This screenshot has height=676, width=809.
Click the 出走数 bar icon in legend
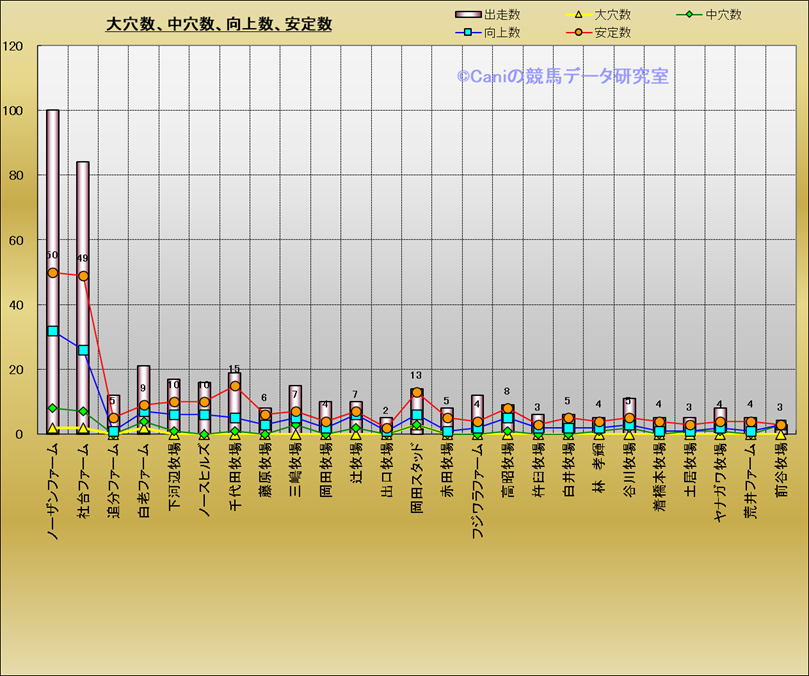[468, 15]
